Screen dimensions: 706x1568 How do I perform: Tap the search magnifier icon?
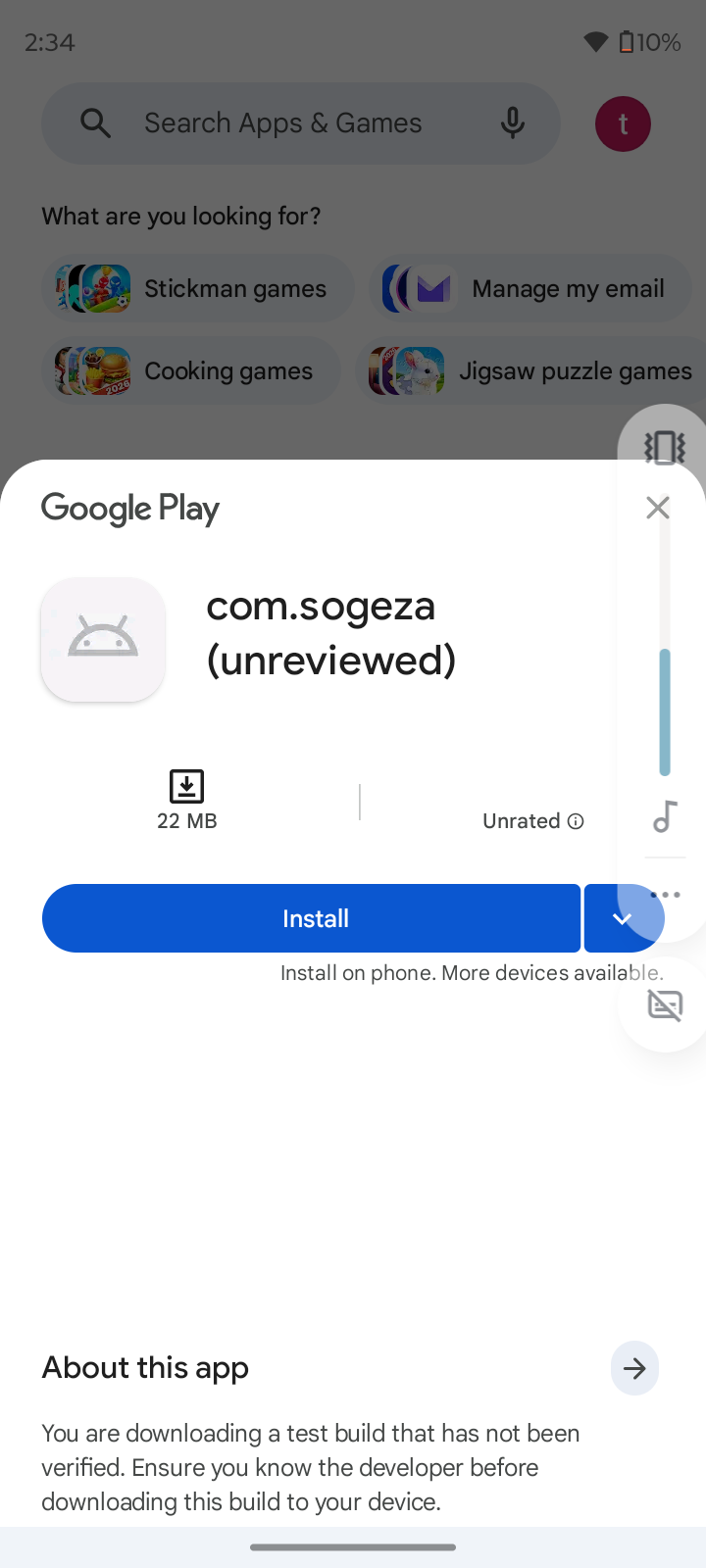pyautogui.click(x=95, y=123)
